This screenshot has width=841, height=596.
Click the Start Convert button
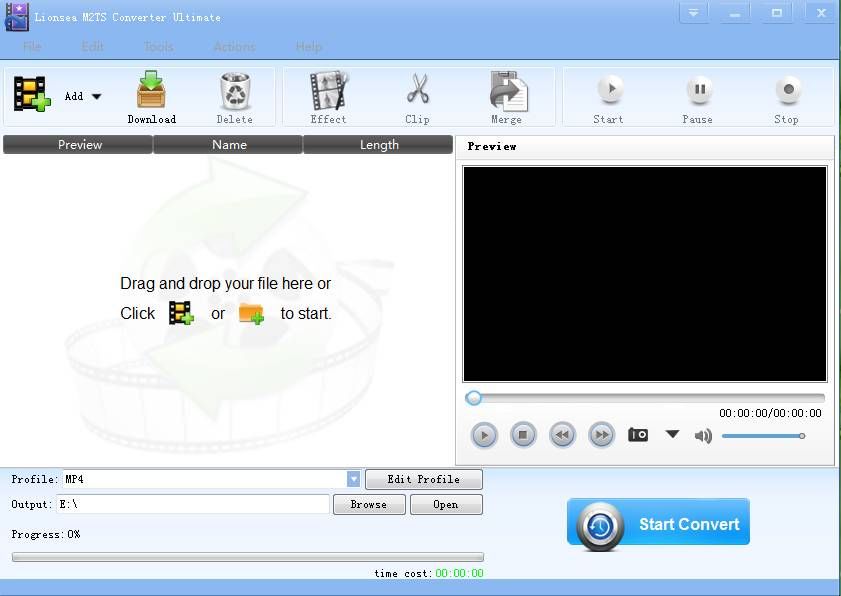pos(658,524)
